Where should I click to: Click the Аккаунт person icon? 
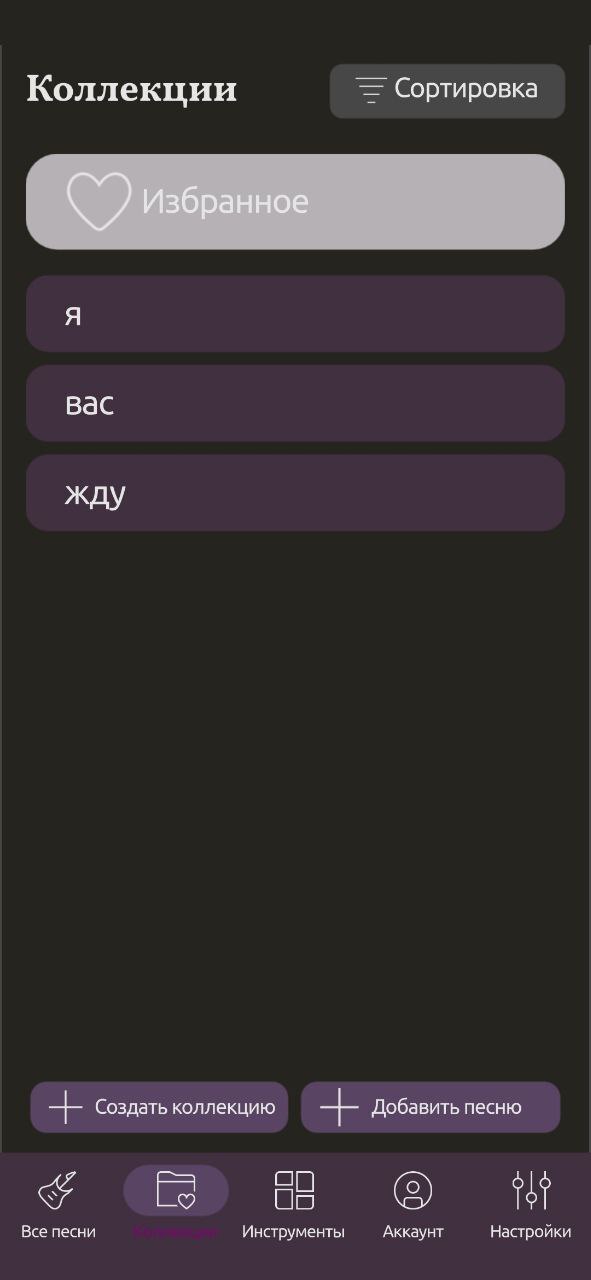pos(413,1190)
